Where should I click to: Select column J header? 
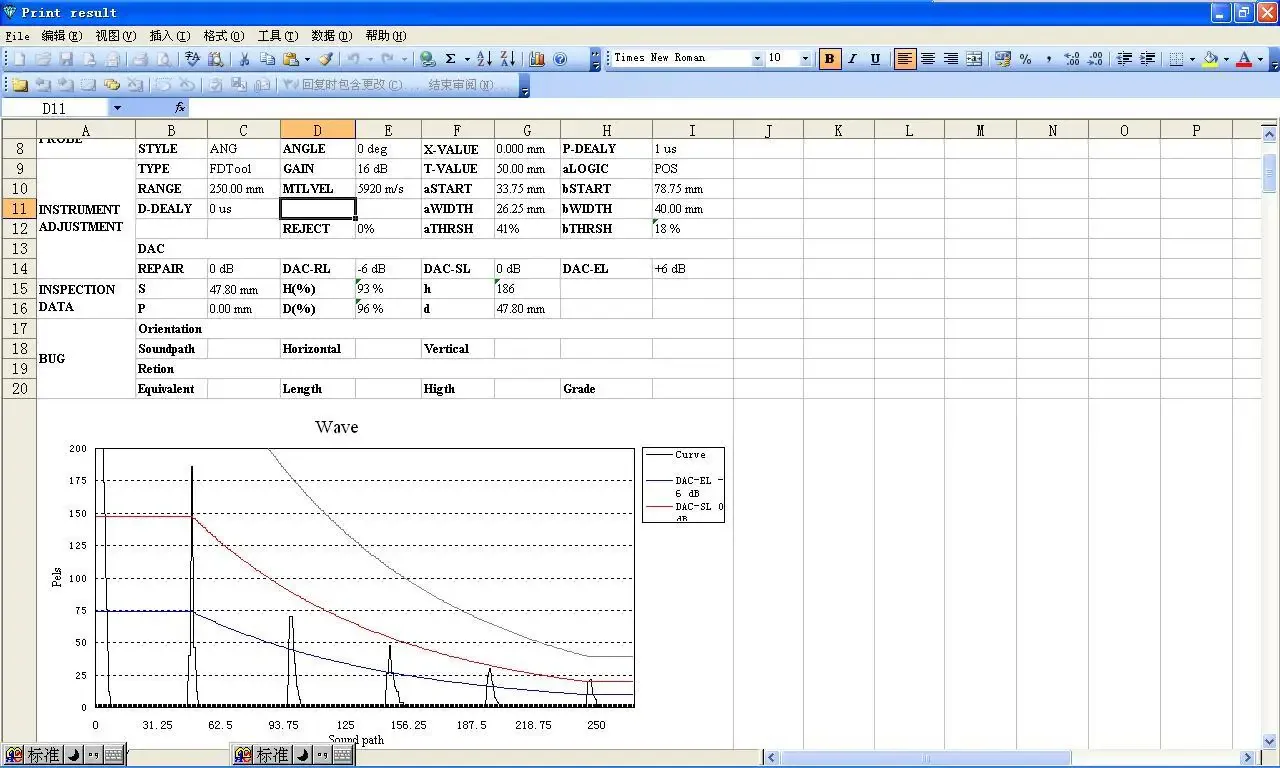(768, 130)
